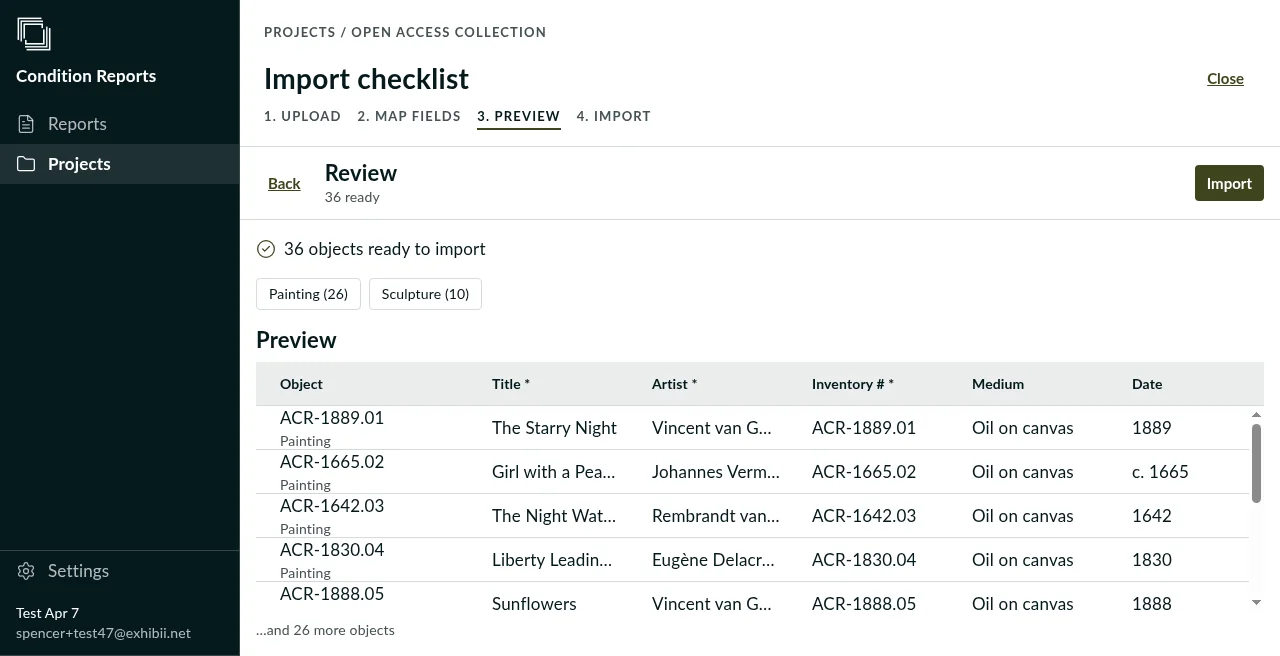Open Projects in the sidebar

tap(120, 164)
